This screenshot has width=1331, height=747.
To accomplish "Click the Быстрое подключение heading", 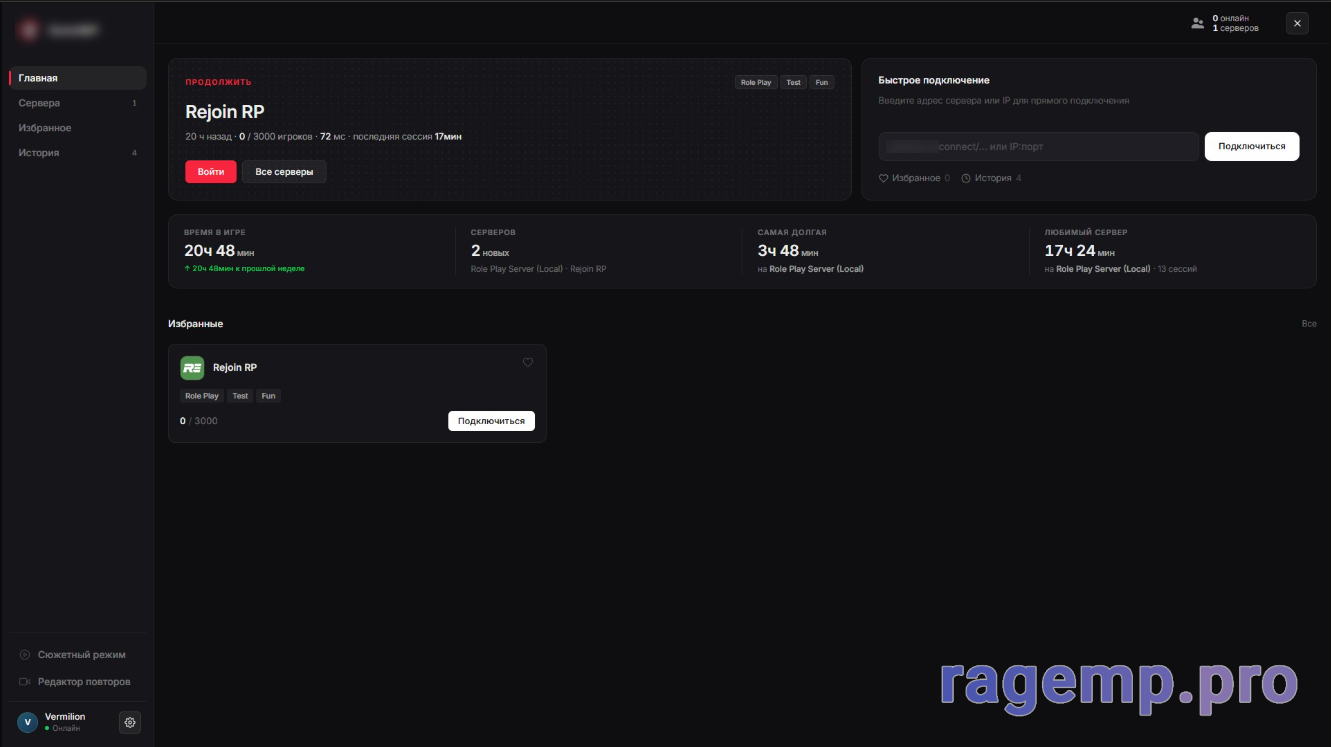I will point(934,80).
